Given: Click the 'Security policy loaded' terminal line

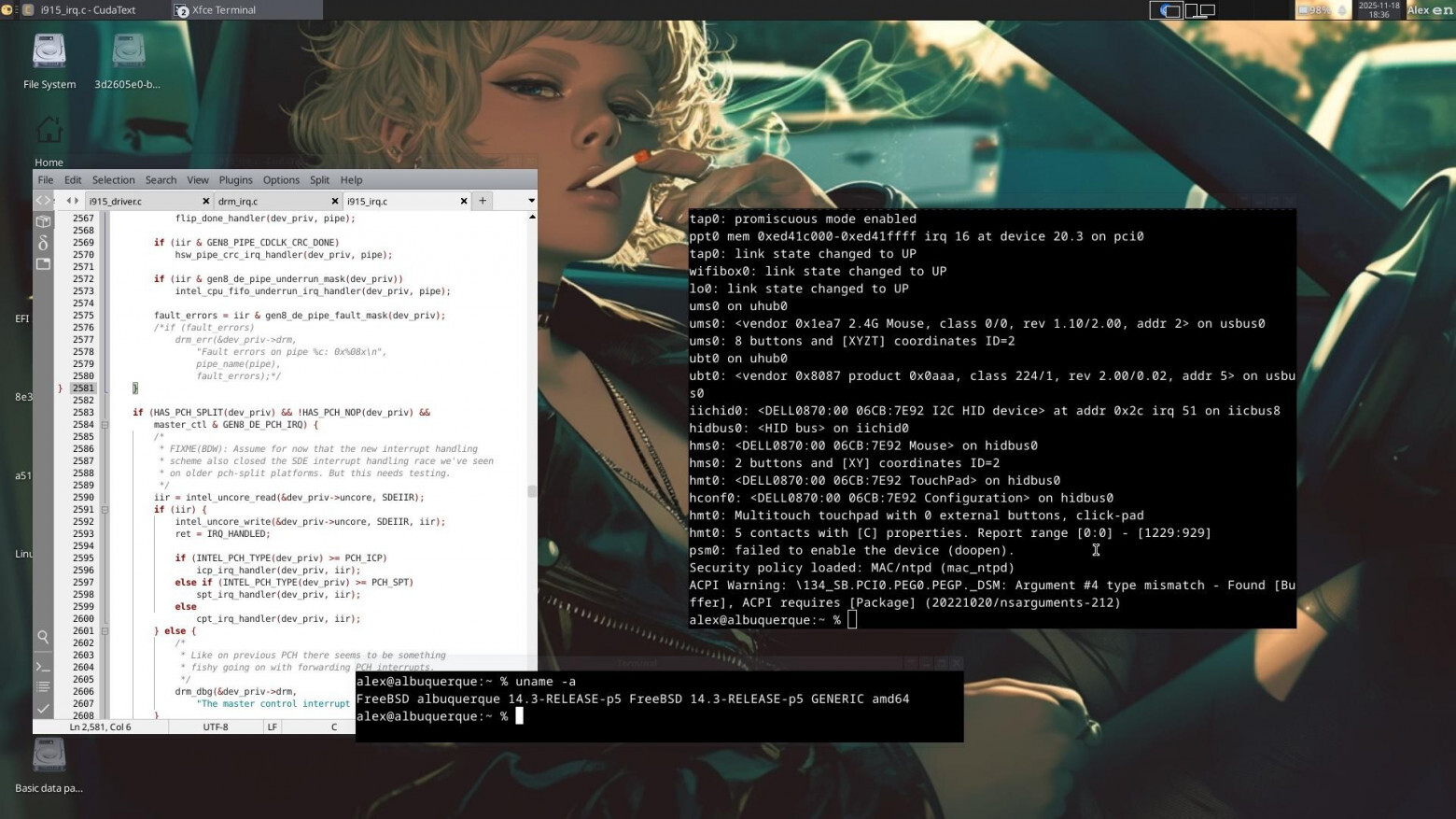Looking at the screenshot, I should (851, 568).
